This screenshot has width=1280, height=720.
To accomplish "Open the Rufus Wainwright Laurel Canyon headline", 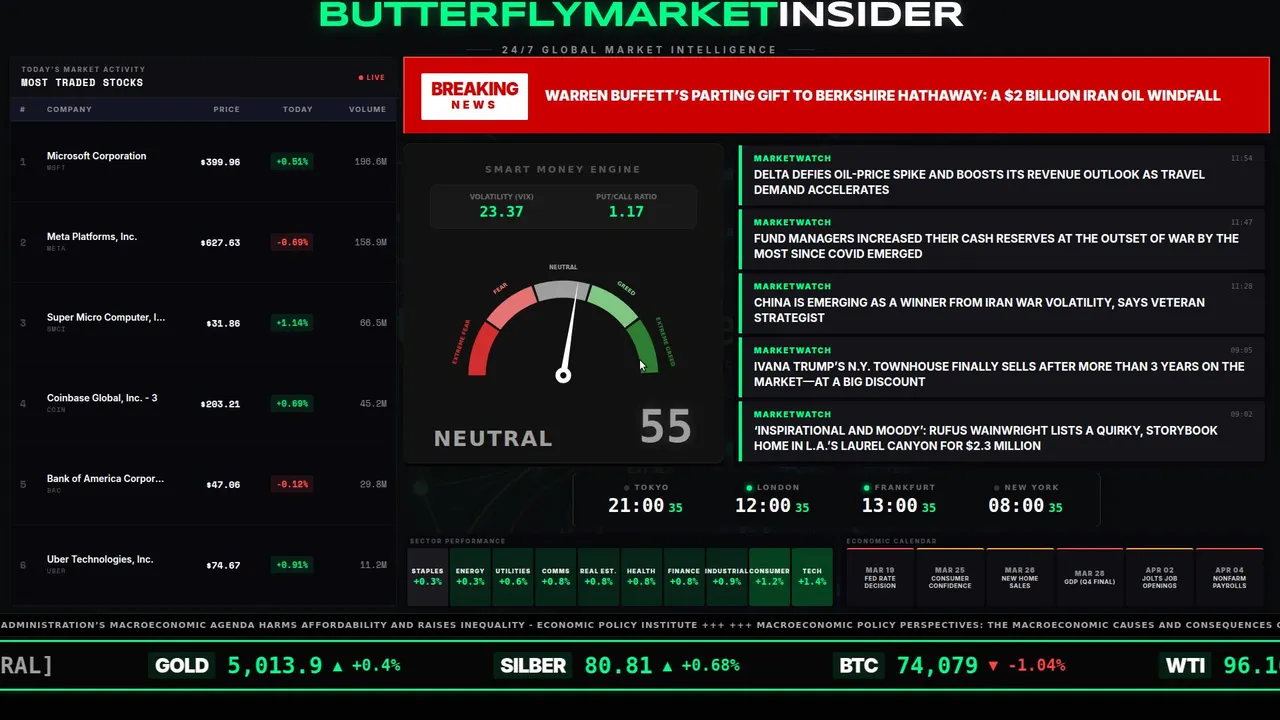I will [x=1000, y=430].
